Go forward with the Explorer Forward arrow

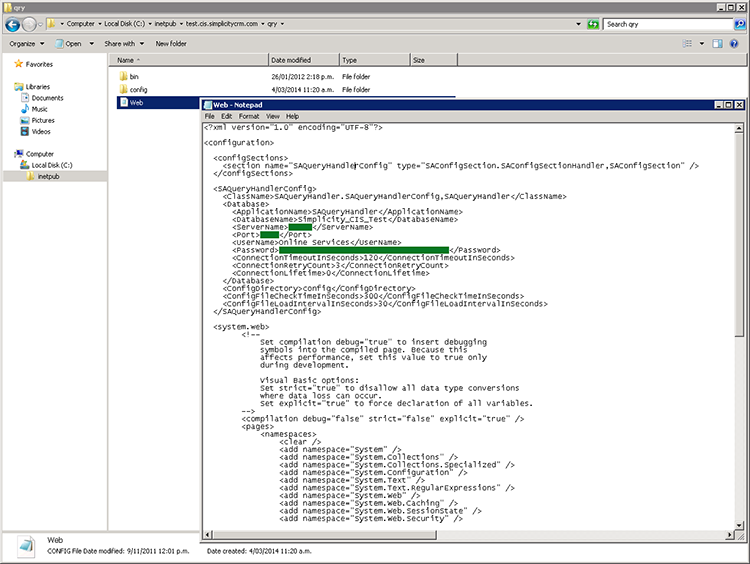[x=29, y=24]
